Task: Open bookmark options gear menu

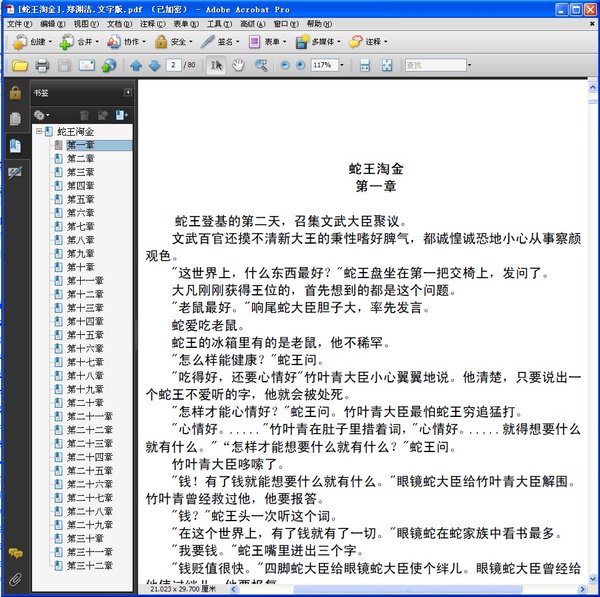Action: pos(41,115)
